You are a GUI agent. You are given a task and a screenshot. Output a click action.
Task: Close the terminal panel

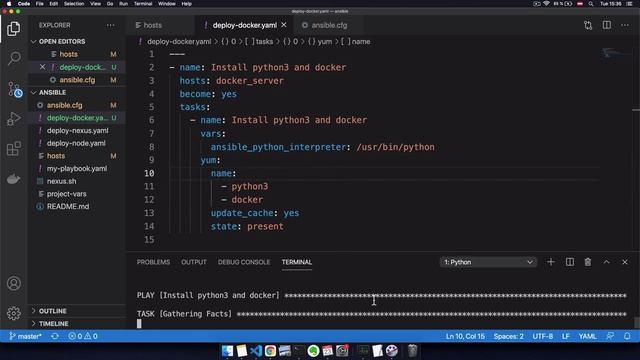pos(625,262)
